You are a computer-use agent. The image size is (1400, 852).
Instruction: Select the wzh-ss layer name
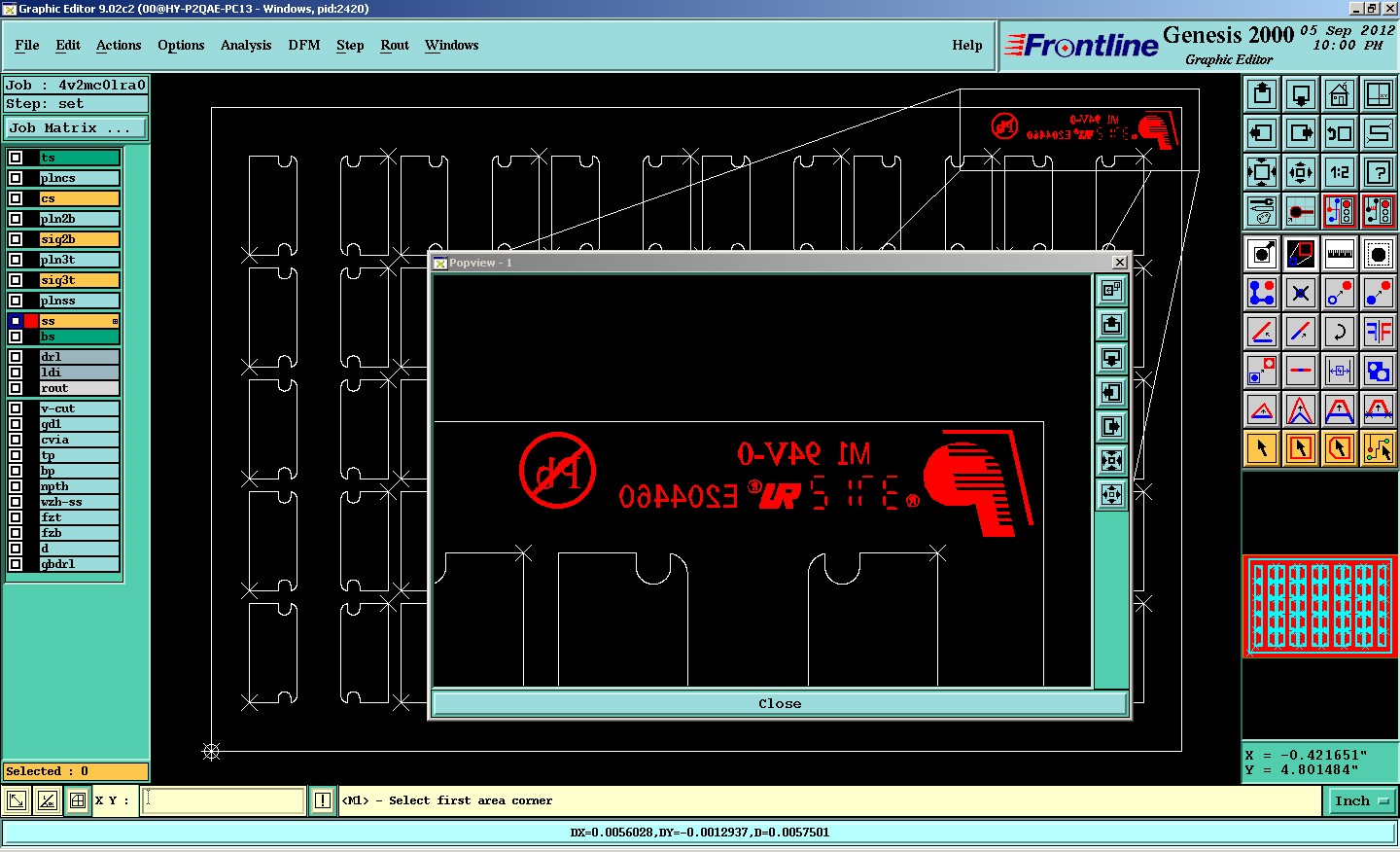79,502
